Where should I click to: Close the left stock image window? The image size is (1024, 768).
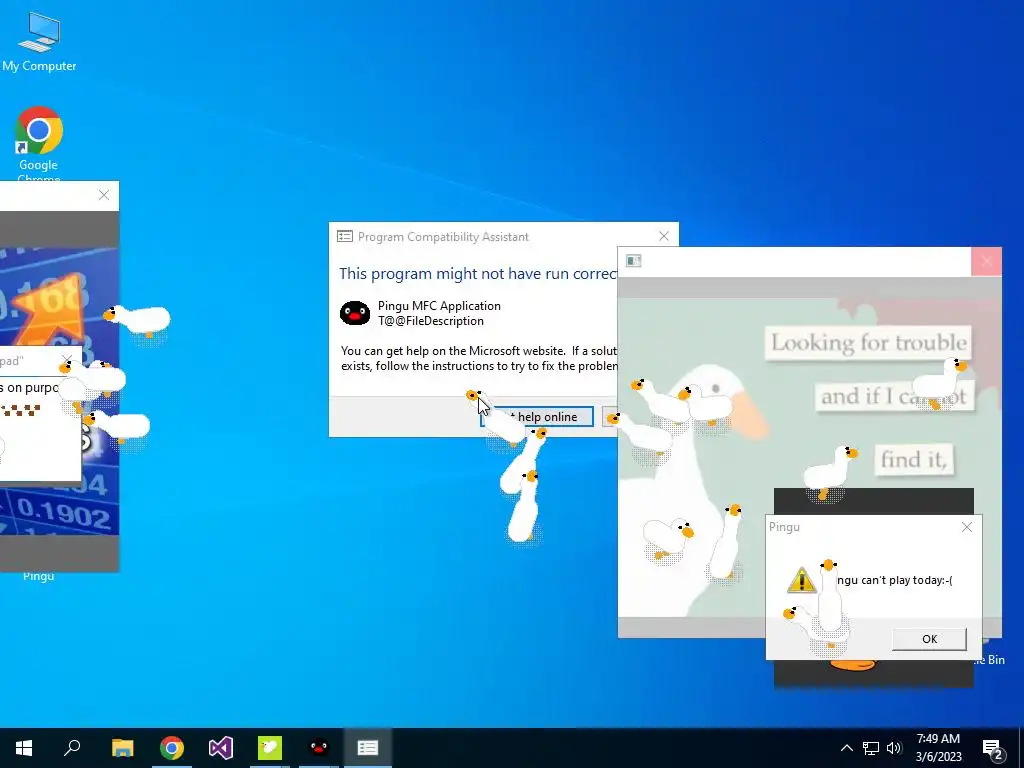click(x=104, y=195)
